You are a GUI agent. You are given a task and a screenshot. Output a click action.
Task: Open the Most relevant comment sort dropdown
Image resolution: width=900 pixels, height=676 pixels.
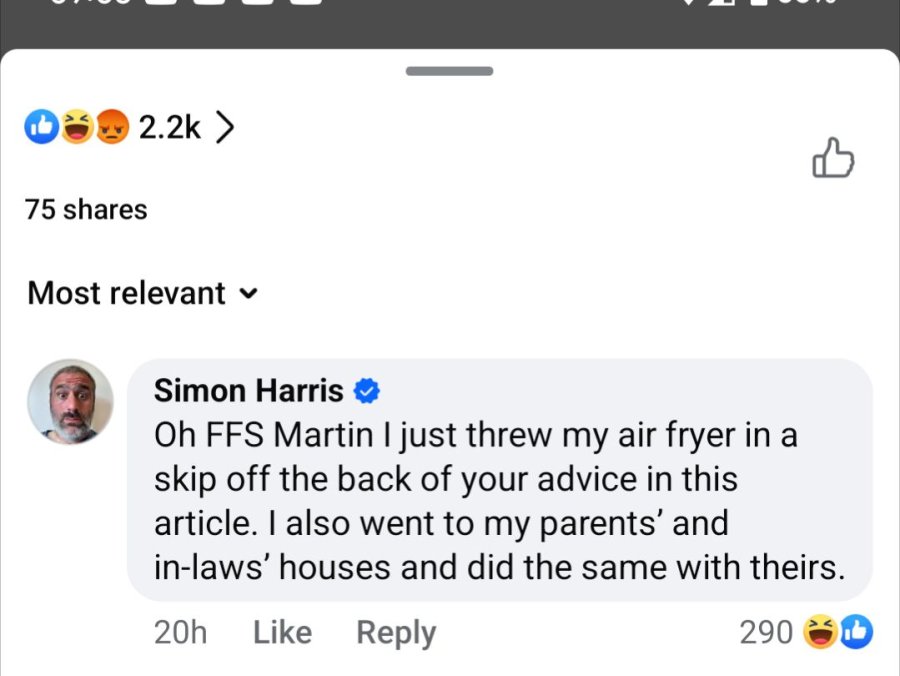click(x=143, y=293)
